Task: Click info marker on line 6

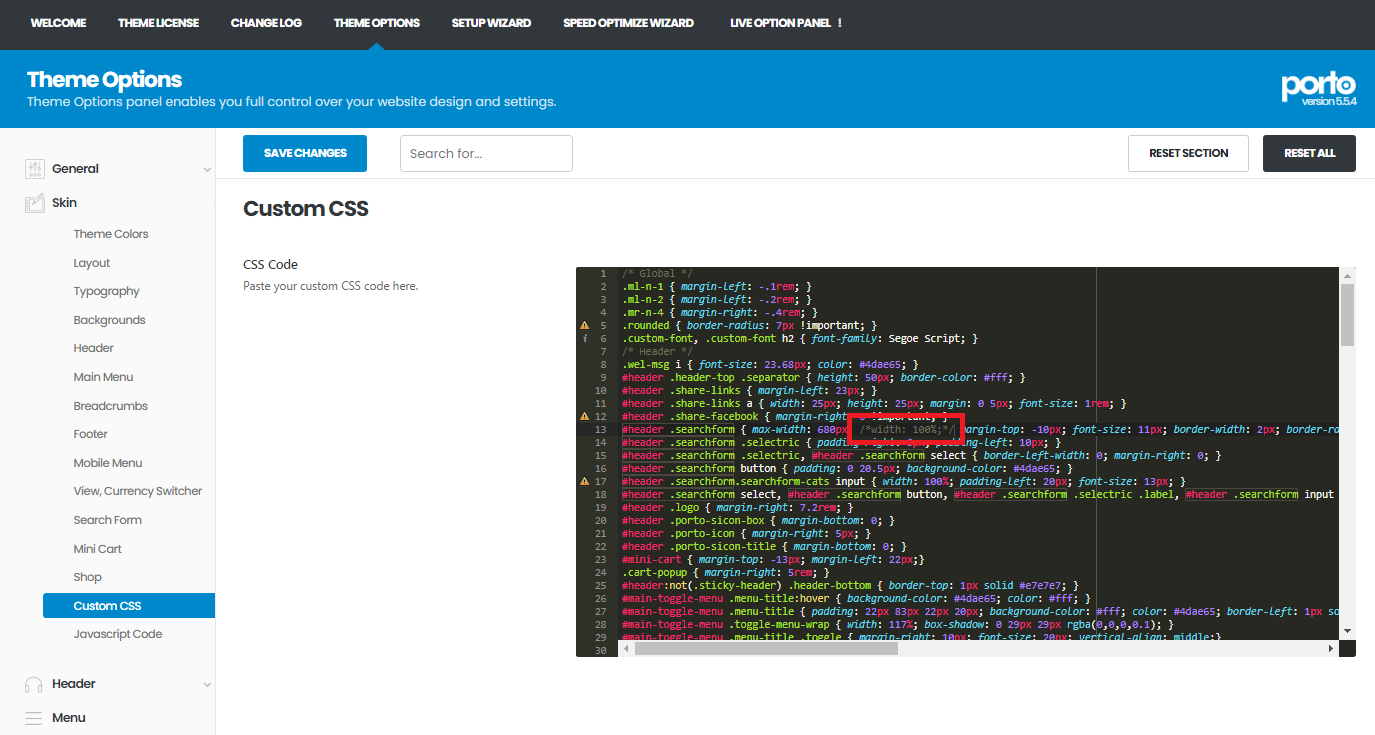Action: pyautogui.click(x=584, y=339)
